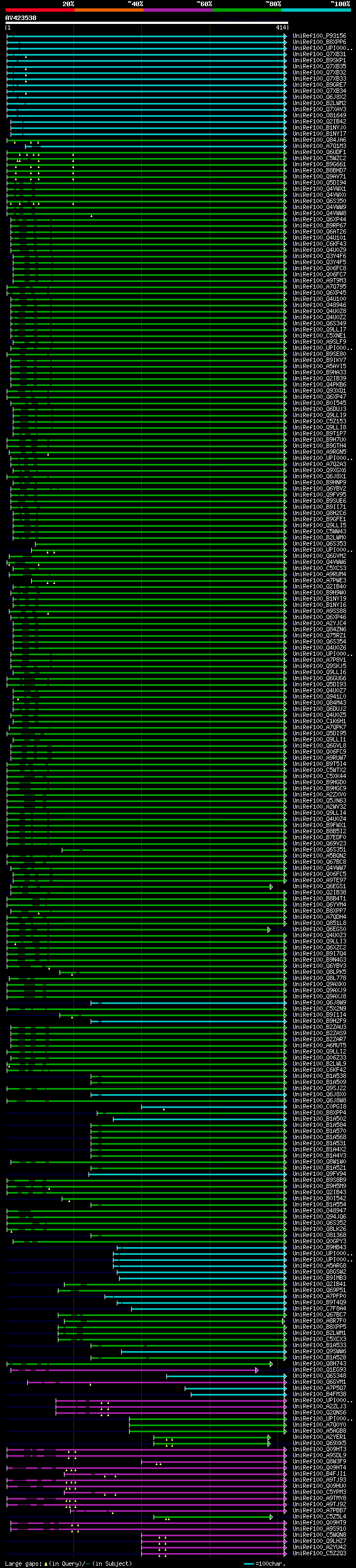This screenshot has height=1568, width=356.
Task: Select the UniRef100_A7QDH4 label
Action: point(319,917)
